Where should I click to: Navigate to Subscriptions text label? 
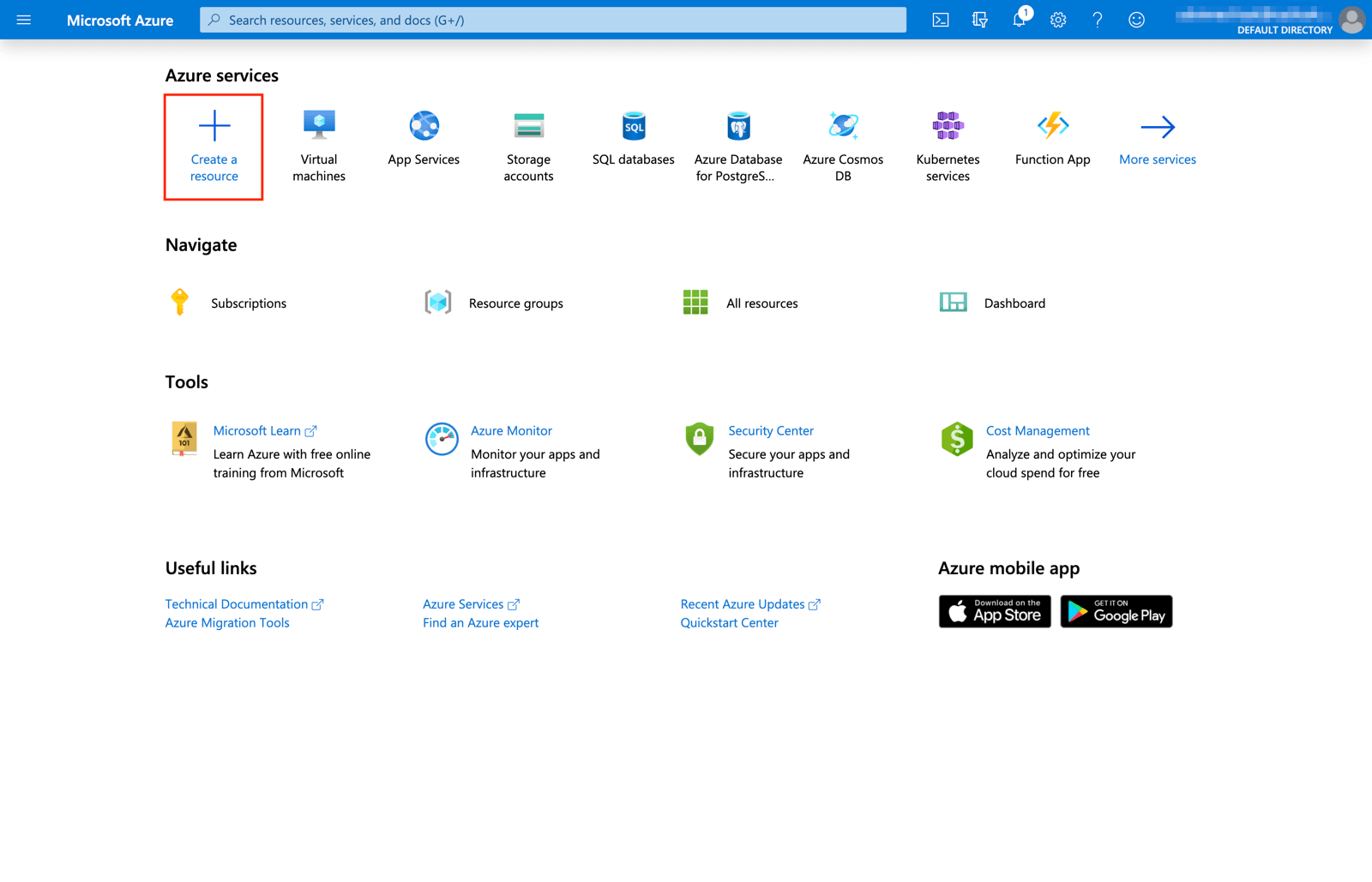pyautogui.click(x=249, y=303)
